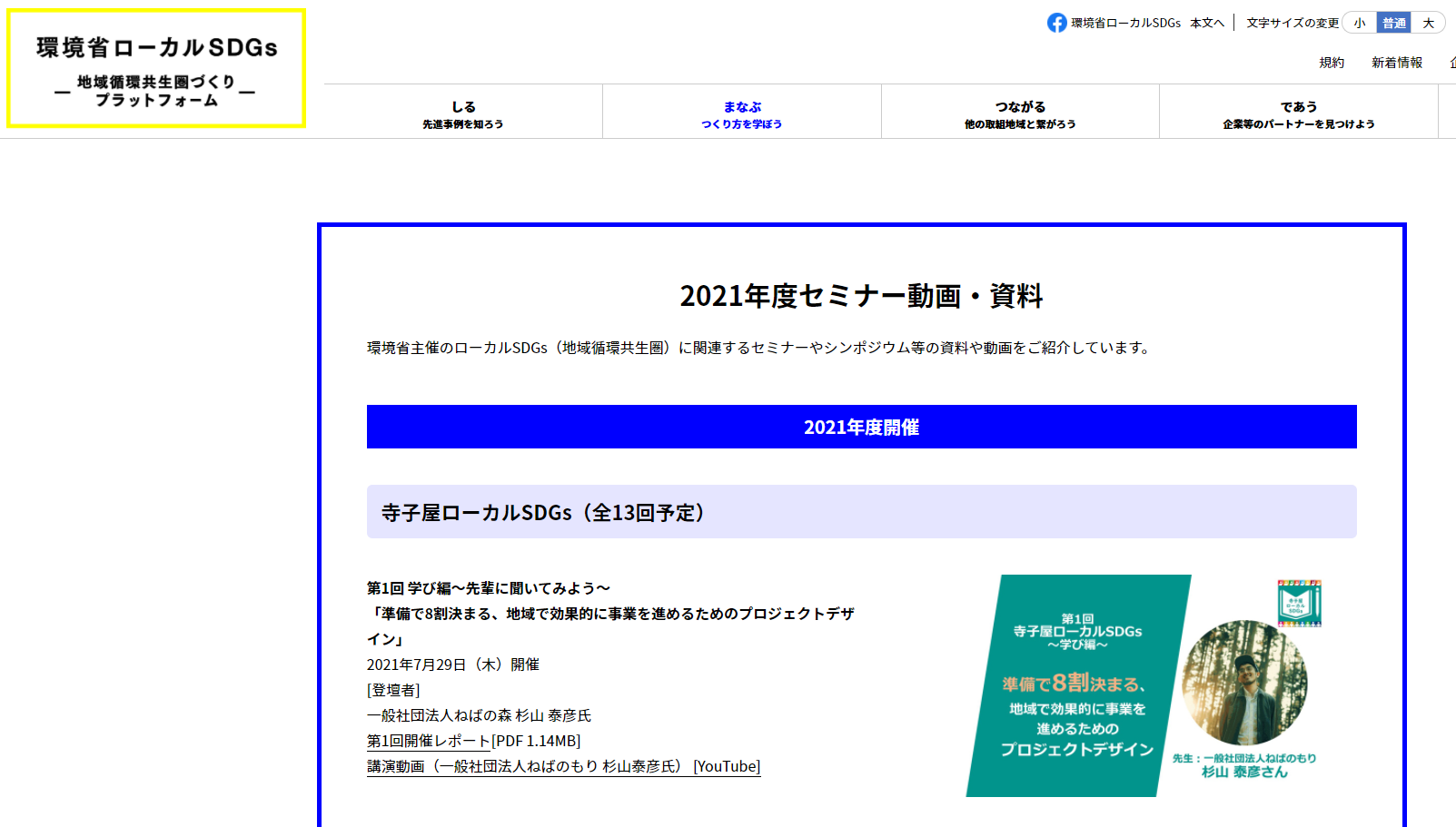Select 普通 font size option
This screenshot has height=827, width=1456.
(1393, 23)
